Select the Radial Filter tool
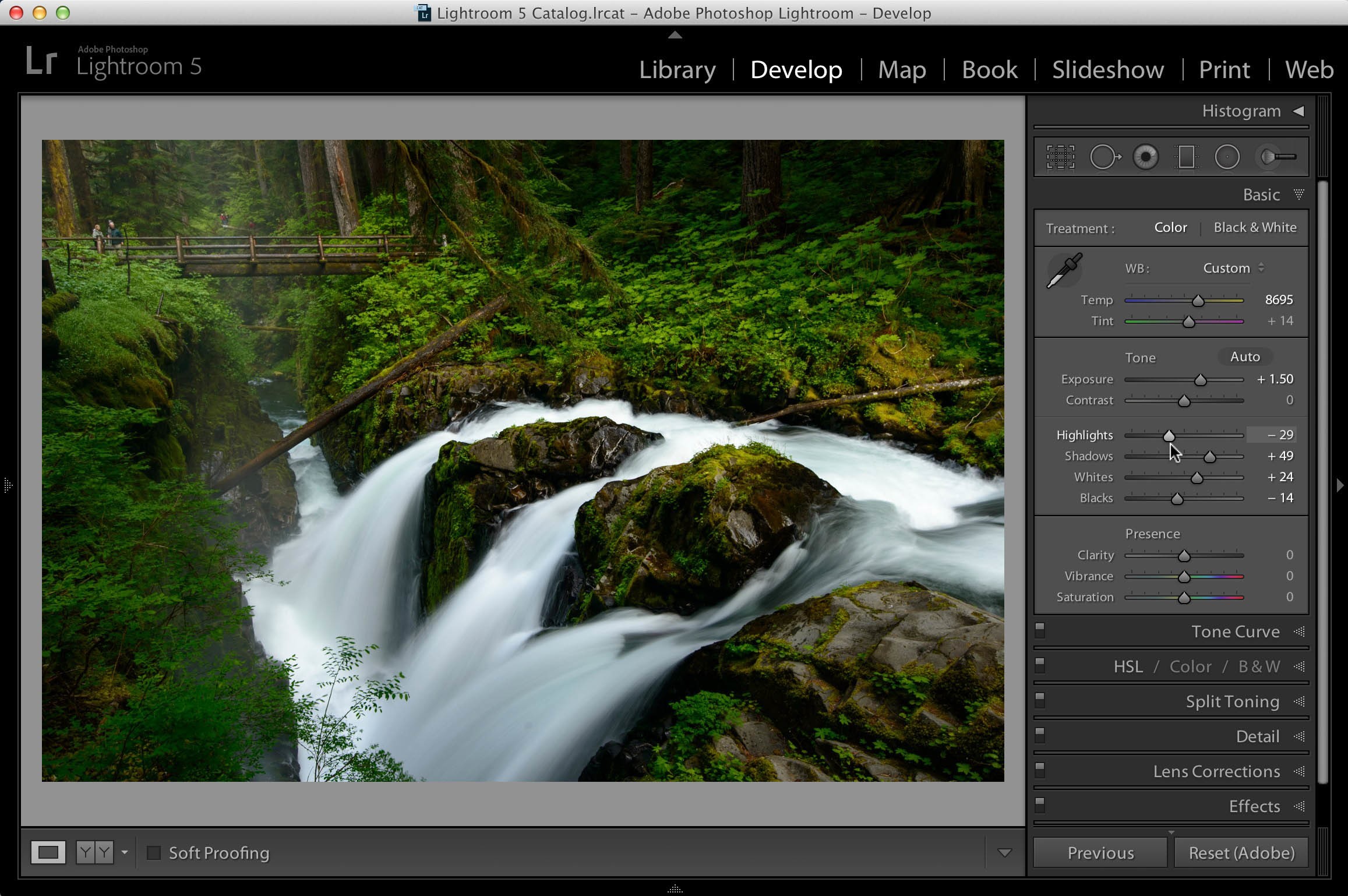The width and height of the screenshot is (1348, 896). (1227, 157)
